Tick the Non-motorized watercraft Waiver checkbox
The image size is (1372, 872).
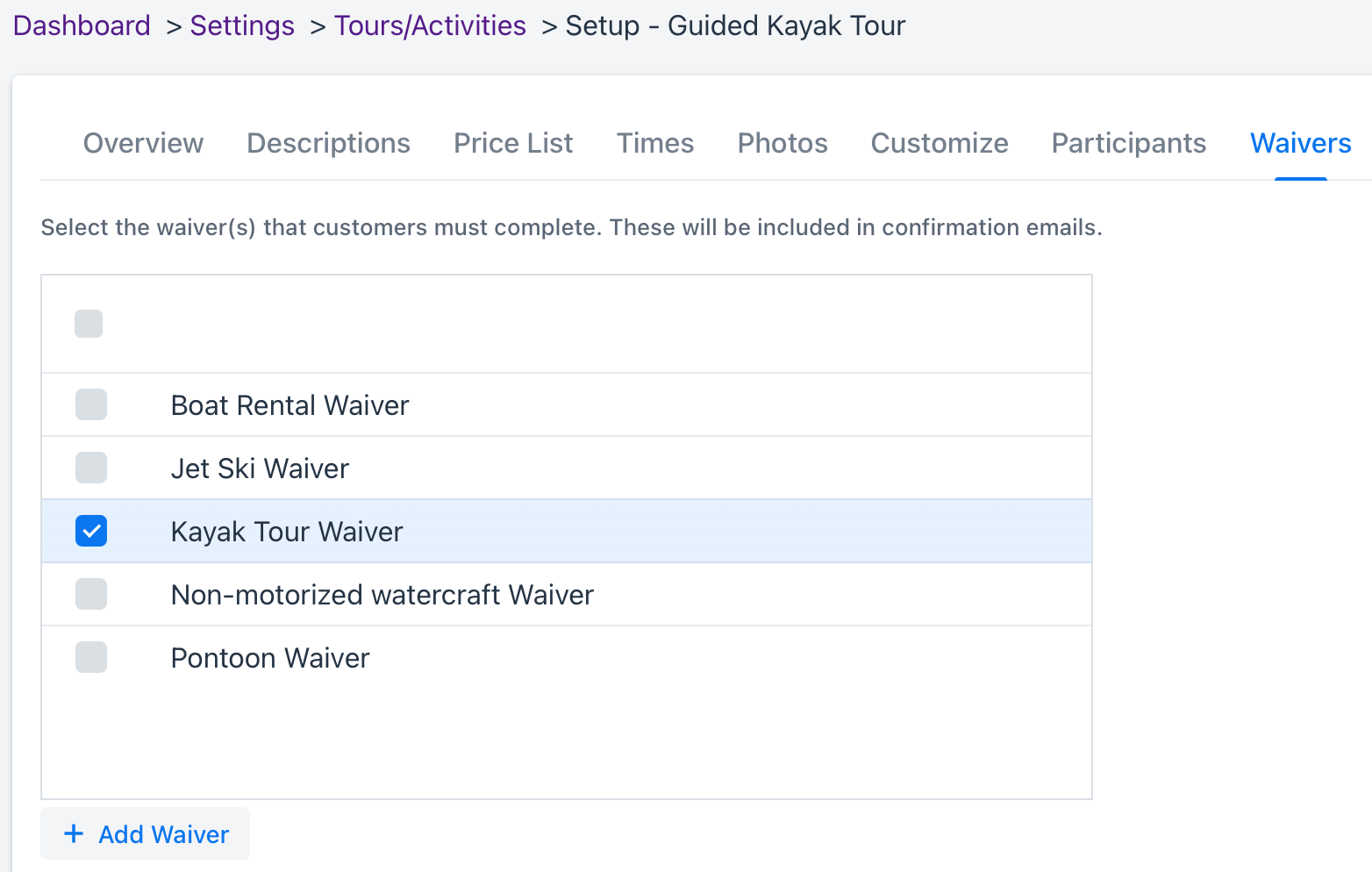[x=91, y=594]
